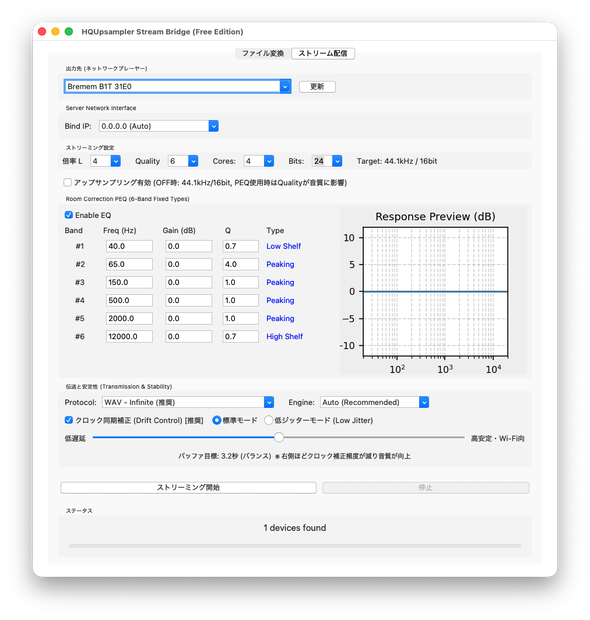Click band #2 Freq field 65.0
This screenshot has width=590, height=620.
pos(129,264)
